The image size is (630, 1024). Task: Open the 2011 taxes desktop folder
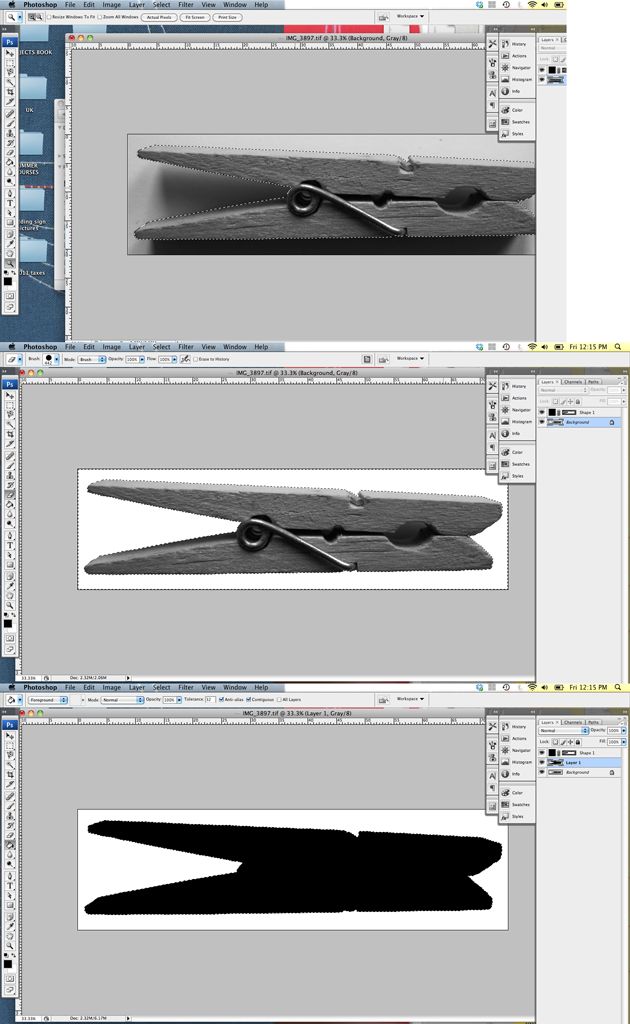(x=28, y=255)
